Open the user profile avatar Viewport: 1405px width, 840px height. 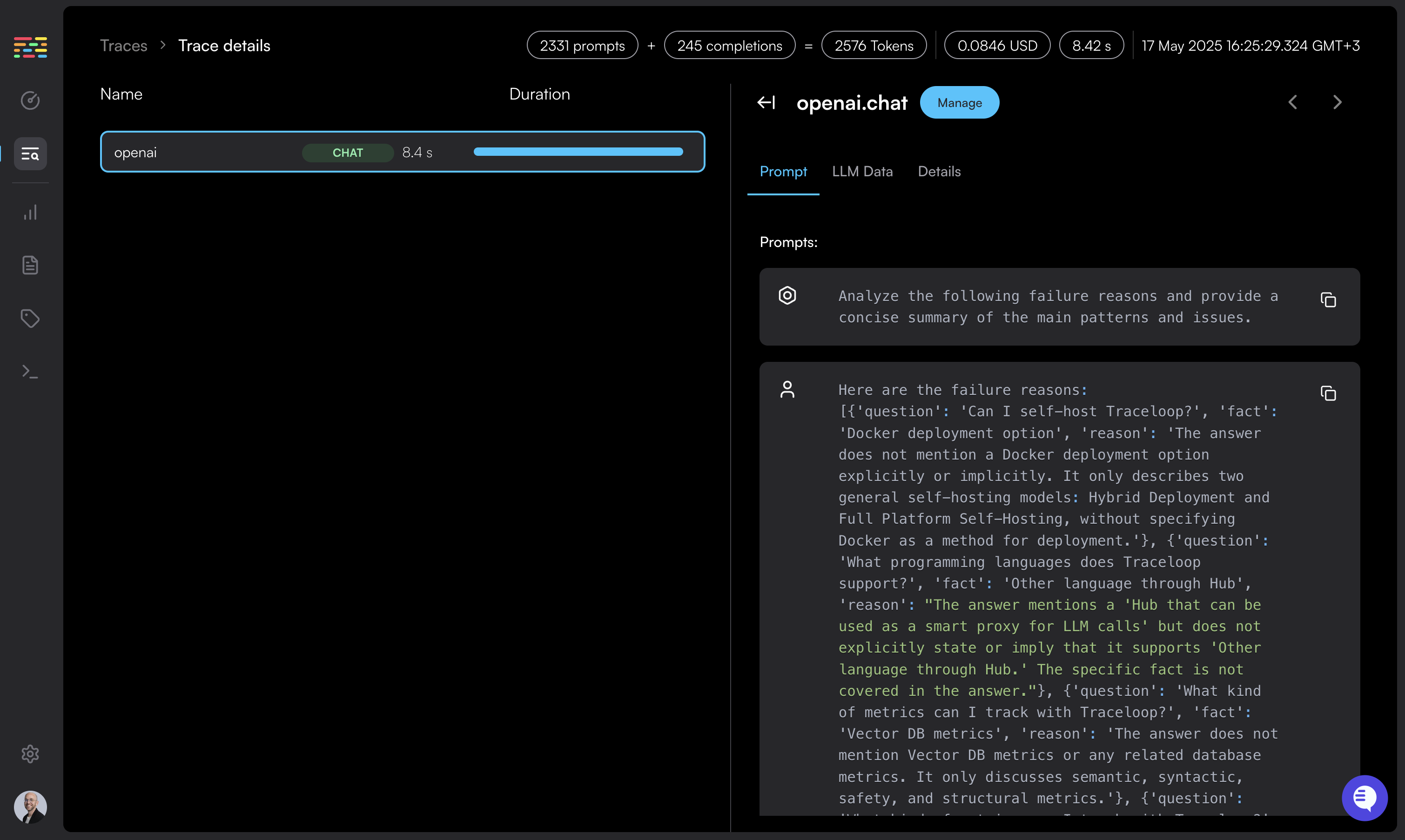[x=30, y=806]
